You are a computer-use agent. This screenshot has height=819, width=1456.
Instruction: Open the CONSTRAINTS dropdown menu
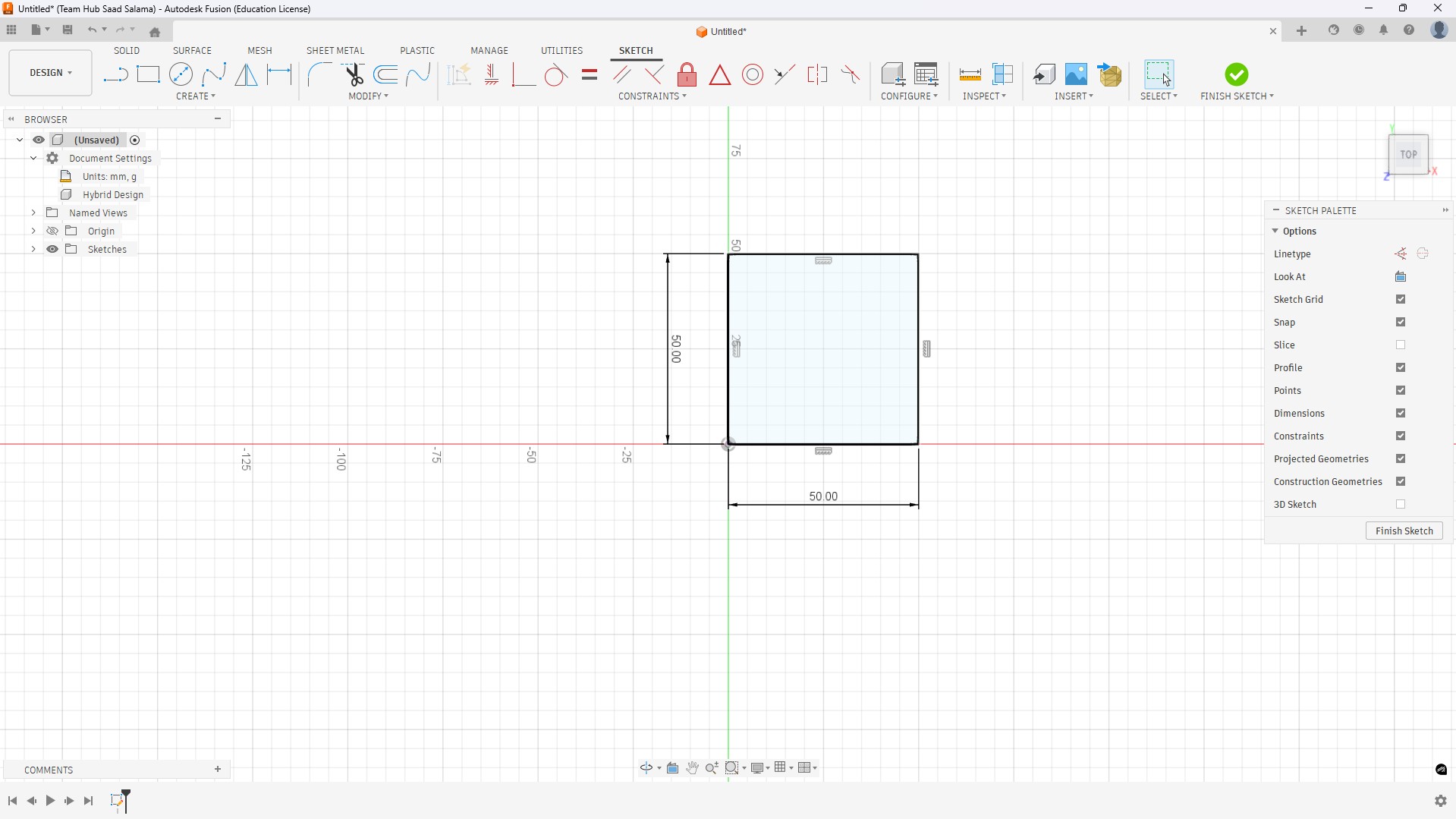click(653, 96)
